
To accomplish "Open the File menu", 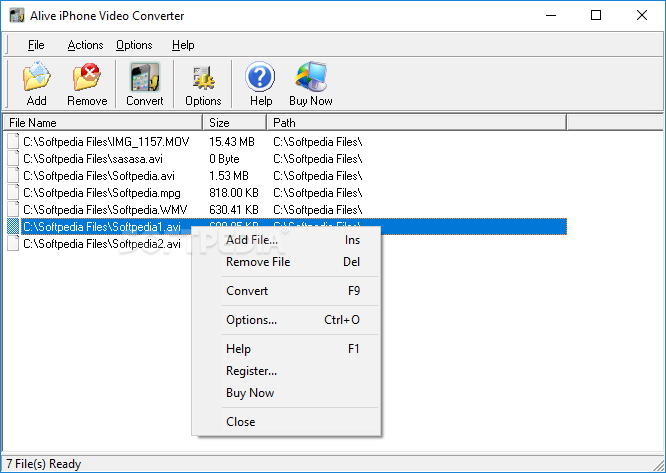I will (36, 45).
